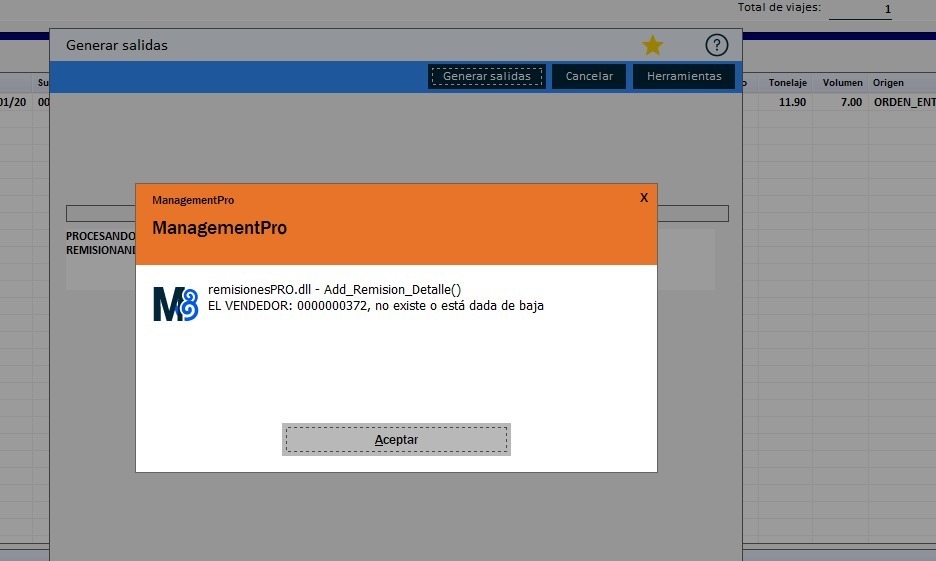Select the Volumen column header
The image size is (936, 561).
coord(842,83)
